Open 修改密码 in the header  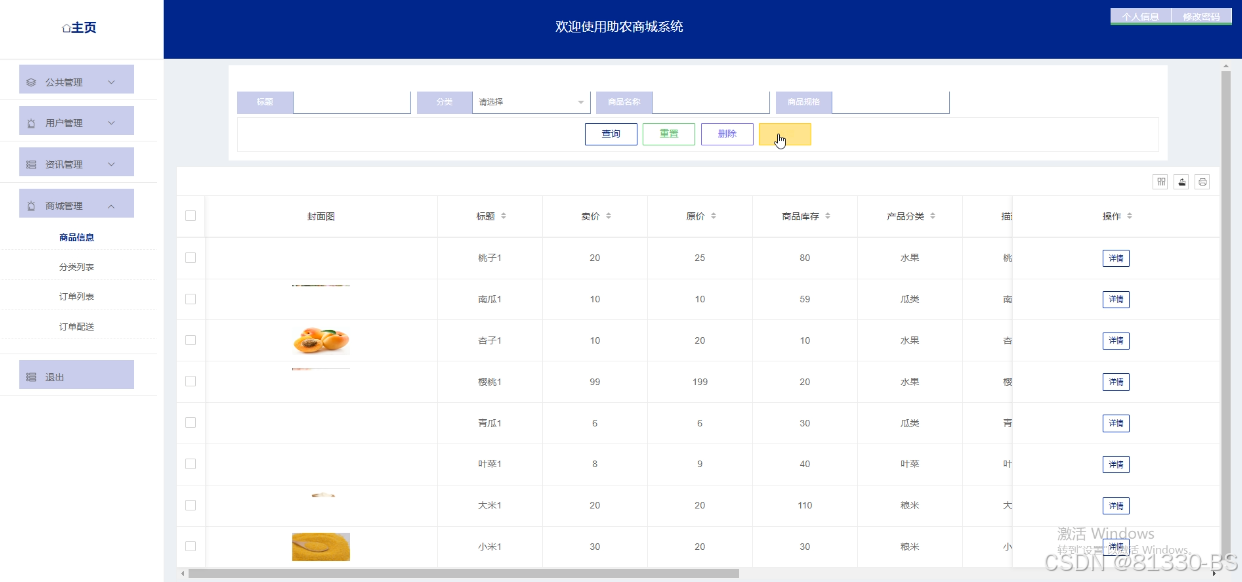pyautogui.click(x=1201, y=16)
